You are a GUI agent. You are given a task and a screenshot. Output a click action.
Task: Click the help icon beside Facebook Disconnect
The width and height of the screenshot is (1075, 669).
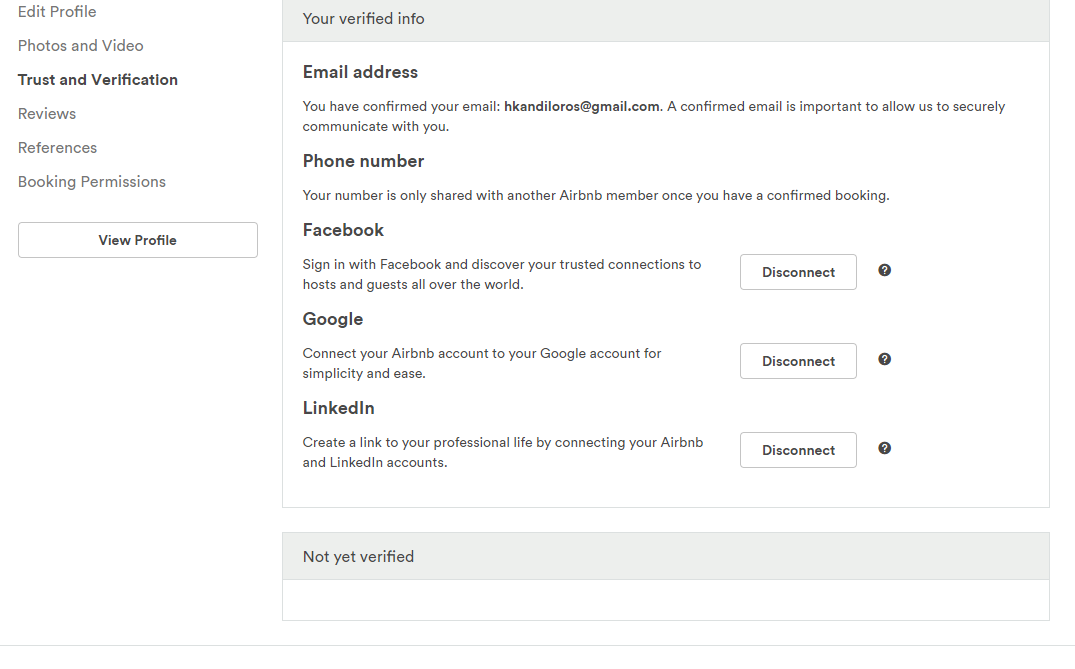[884, 270]
